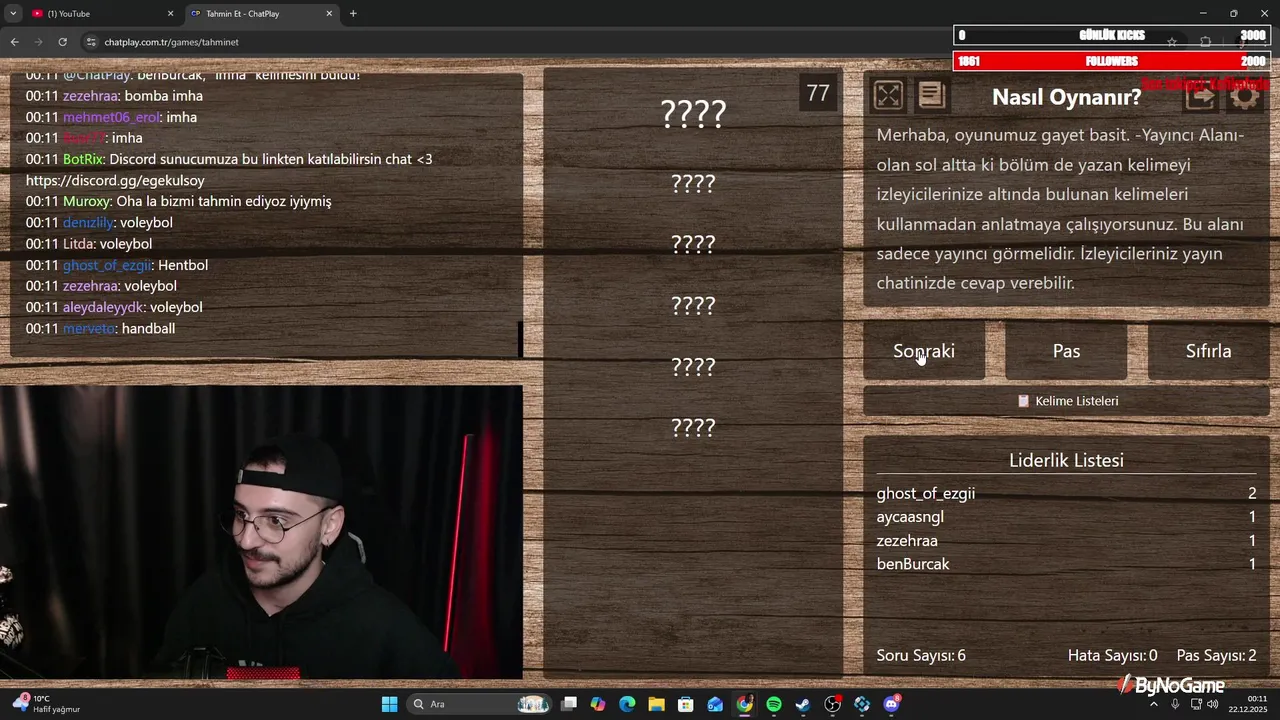Click the microphone tray icon
Image resolution: width=1280 pixels, height=720 pixels.
(1175, 704)
